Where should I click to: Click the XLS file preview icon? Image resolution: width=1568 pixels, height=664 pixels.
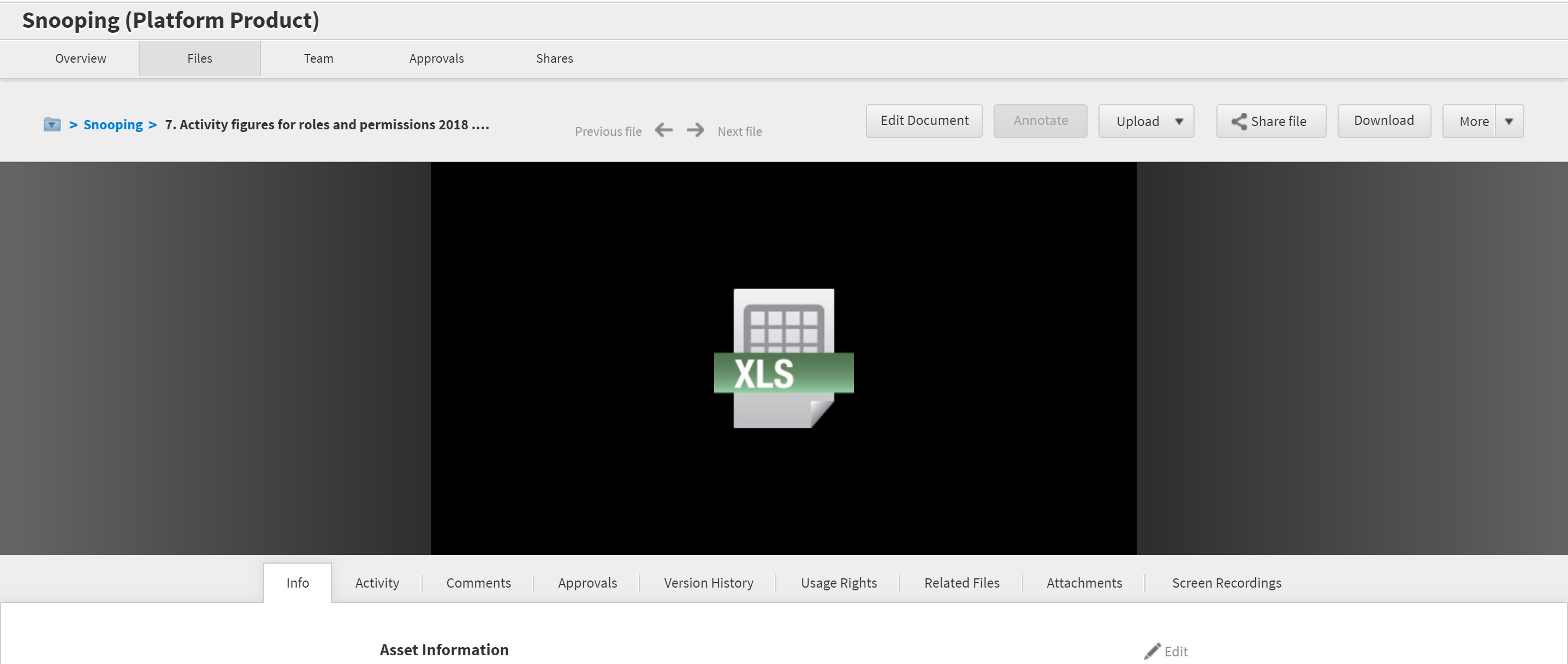click(x=783, y=358)
